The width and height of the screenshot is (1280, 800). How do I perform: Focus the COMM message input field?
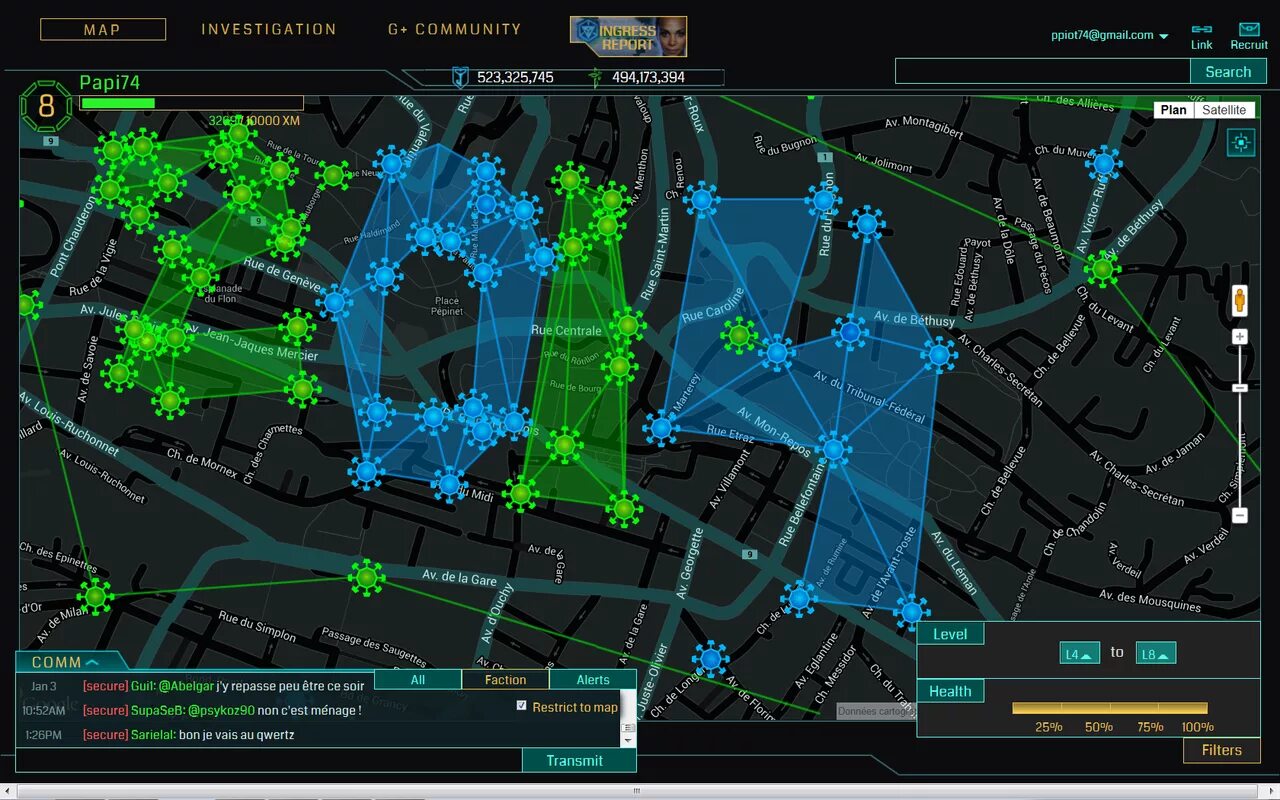pyautogui.click(x=268, y=760)
